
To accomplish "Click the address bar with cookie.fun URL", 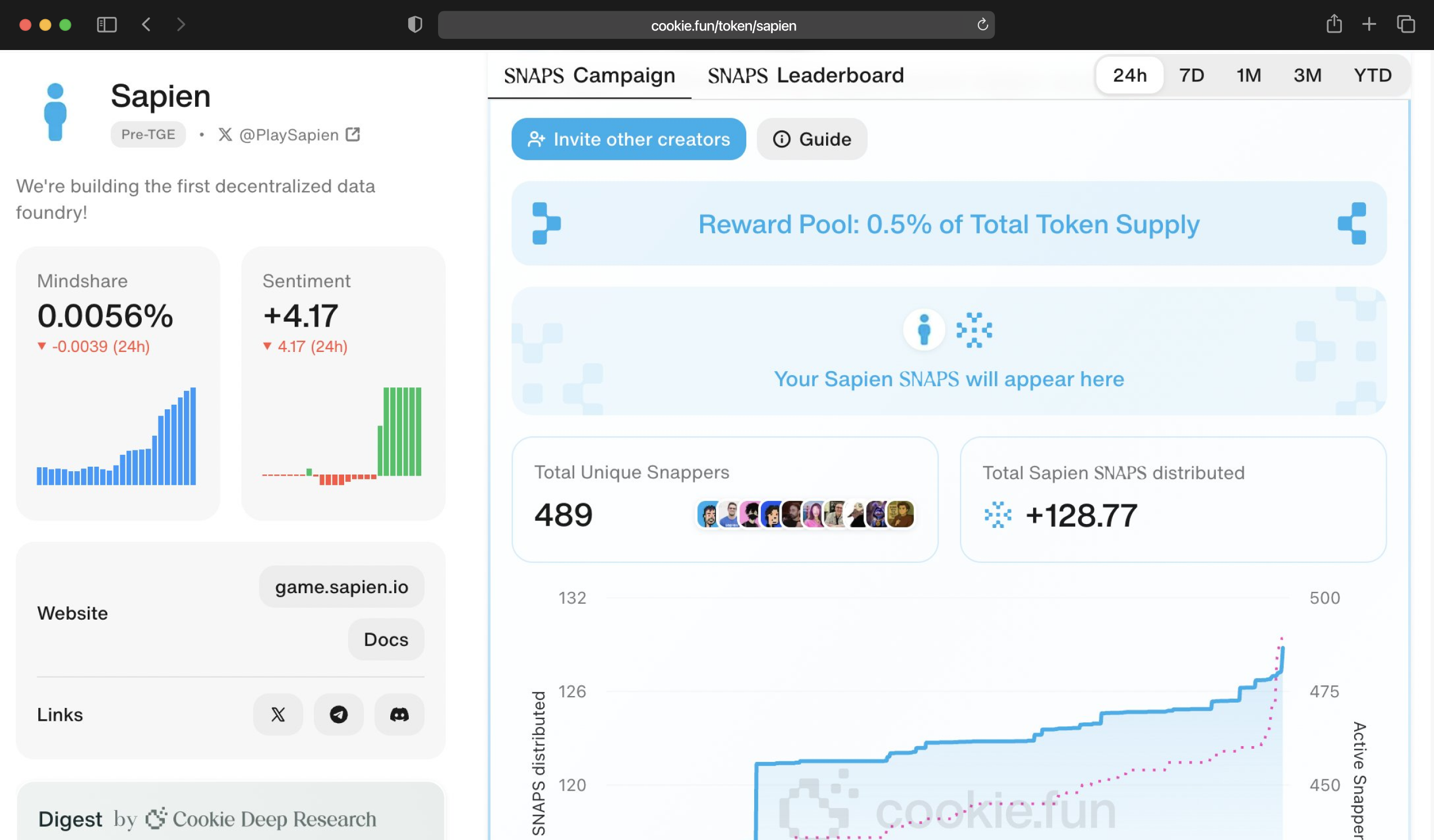I will click(723, 25).
